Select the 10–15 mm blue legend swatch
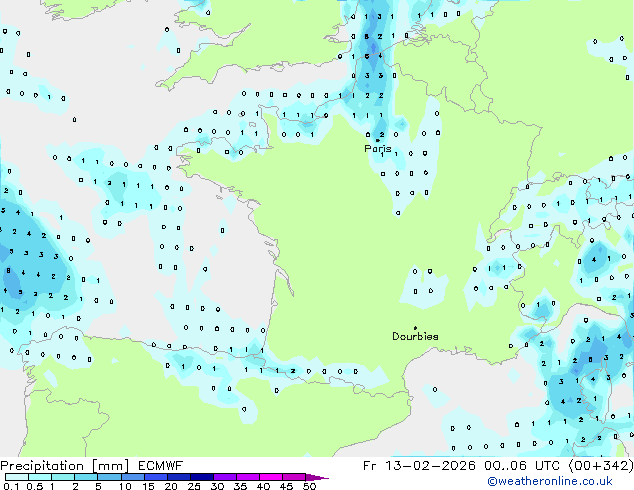The image size is (634, 490). 132,477
